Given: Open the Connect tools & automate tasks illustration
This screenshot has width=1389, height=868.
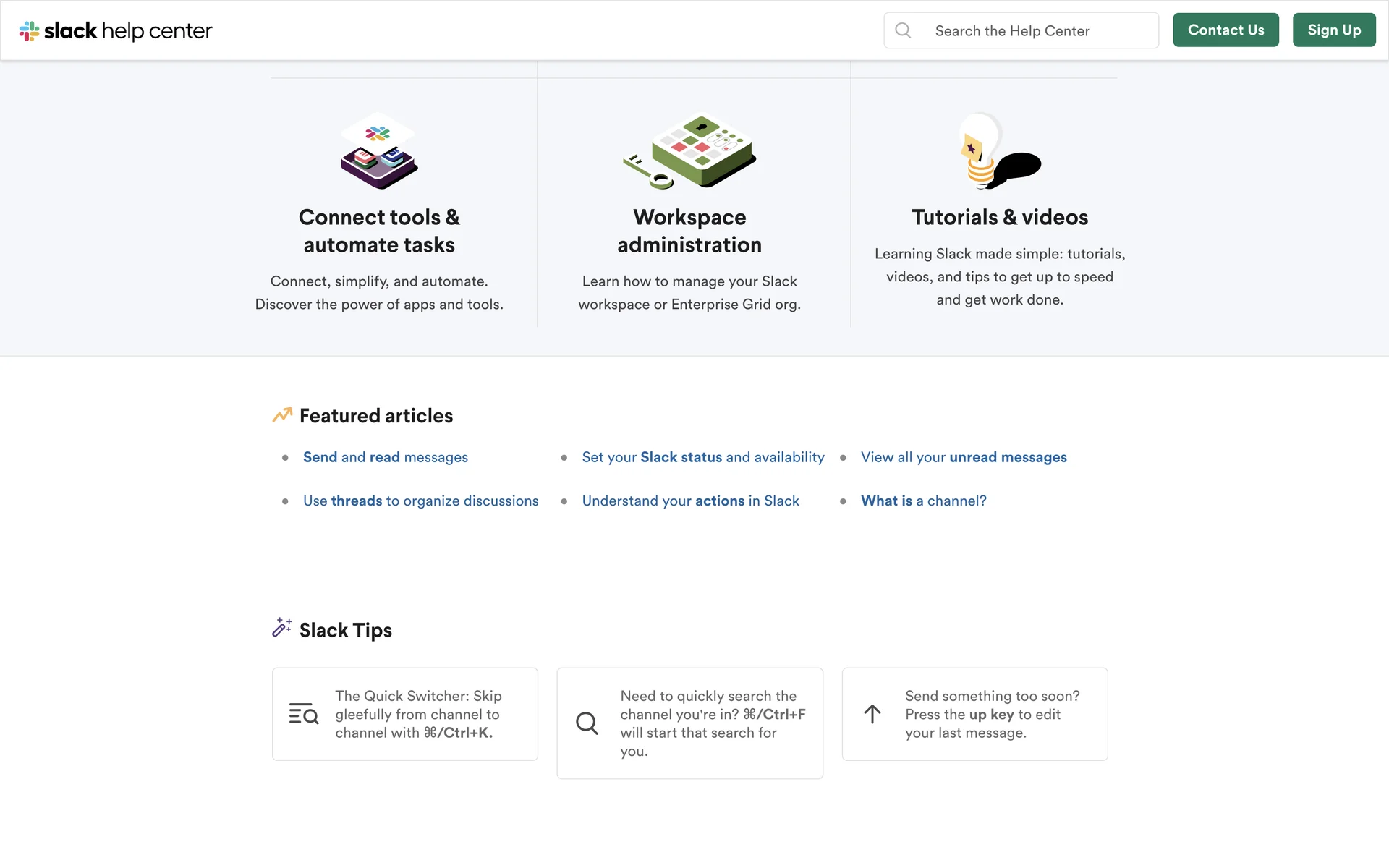Looking at the screenshot, I should tap(379, 151).
